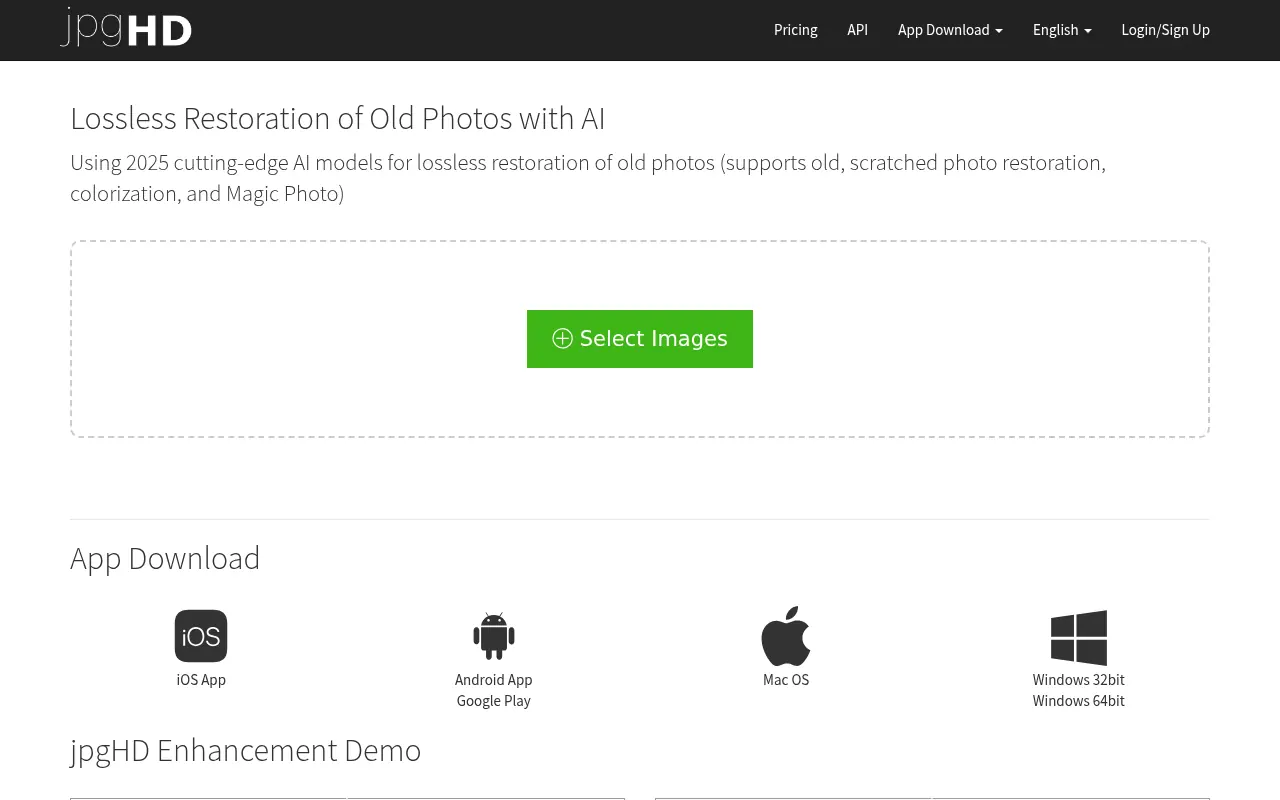Click the Windows logo icon
1280x800 pixels.
point(1078,638)
